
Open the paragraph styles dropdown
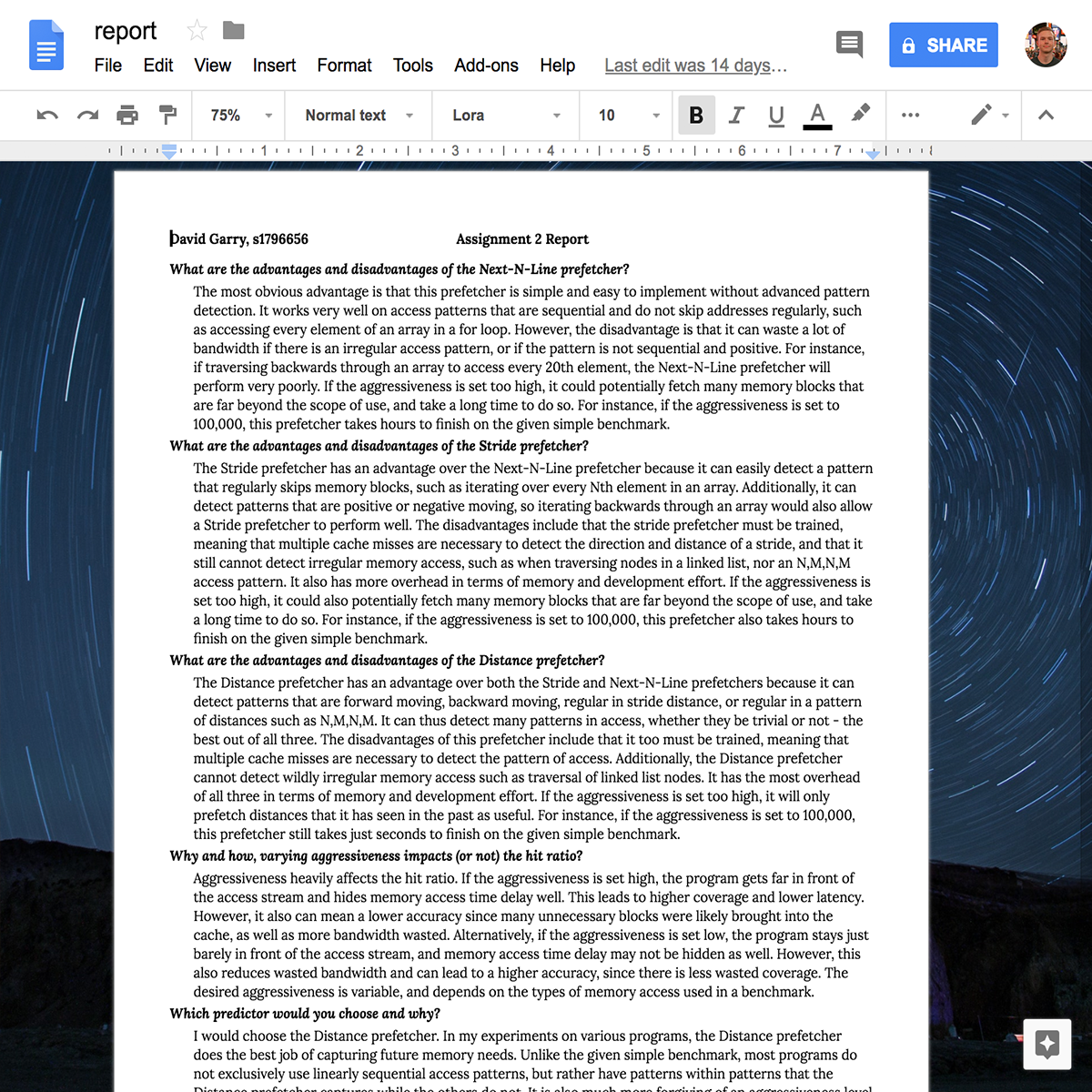356,116
